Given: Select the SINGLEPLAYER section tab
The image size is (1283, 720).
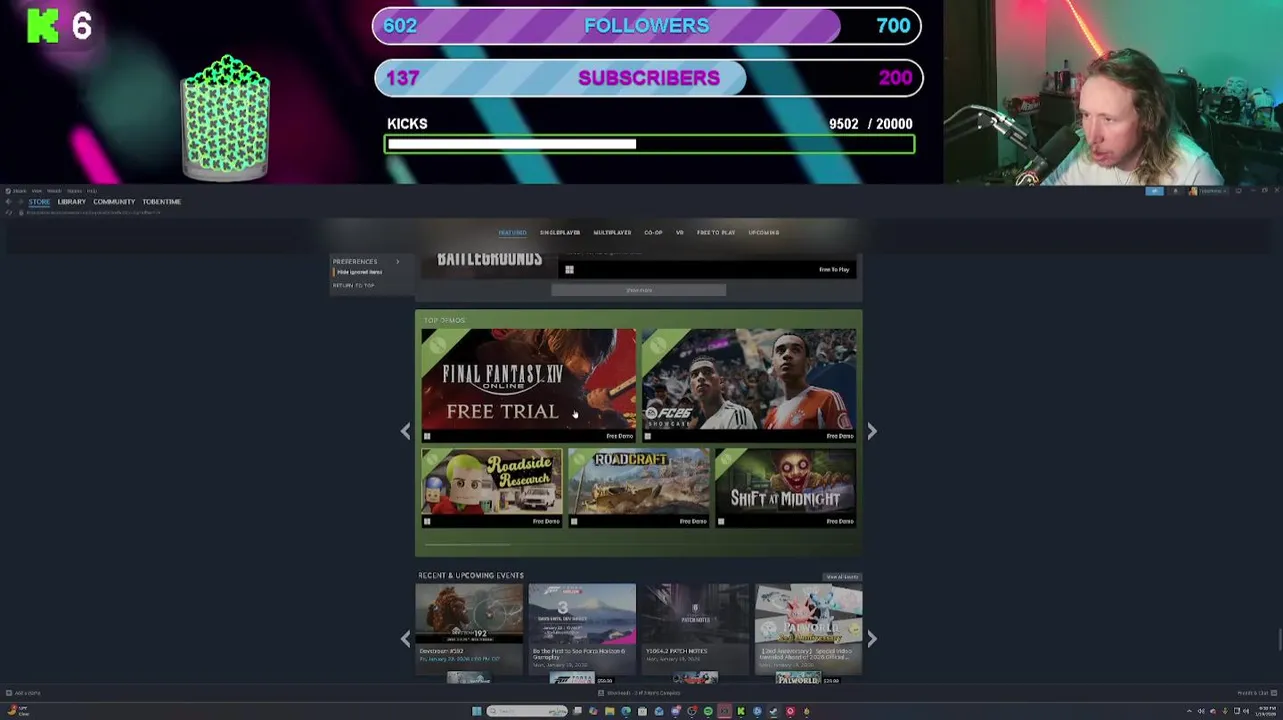Looking at the screenshot, I should click(560, 232).
